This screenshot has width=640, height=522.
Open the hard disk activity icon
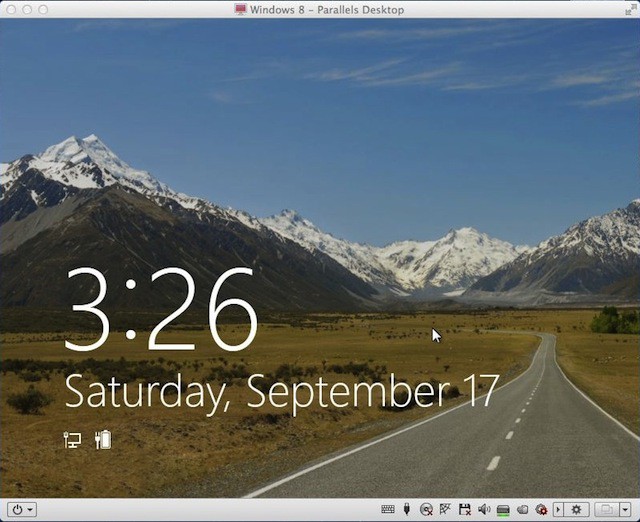503,510
